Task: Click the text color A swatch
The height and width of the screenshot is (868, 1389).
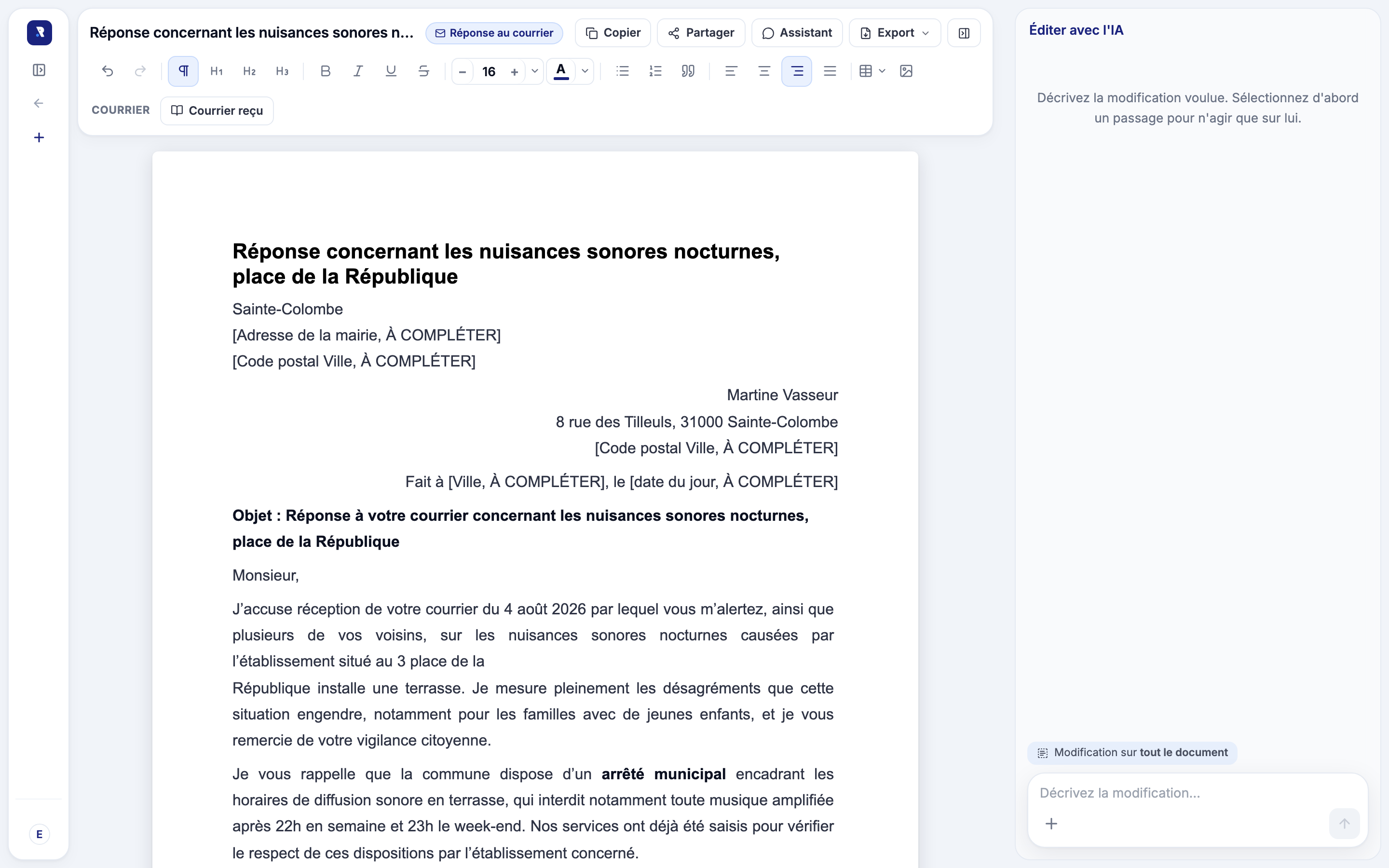Action: click(x=561, y=71)
